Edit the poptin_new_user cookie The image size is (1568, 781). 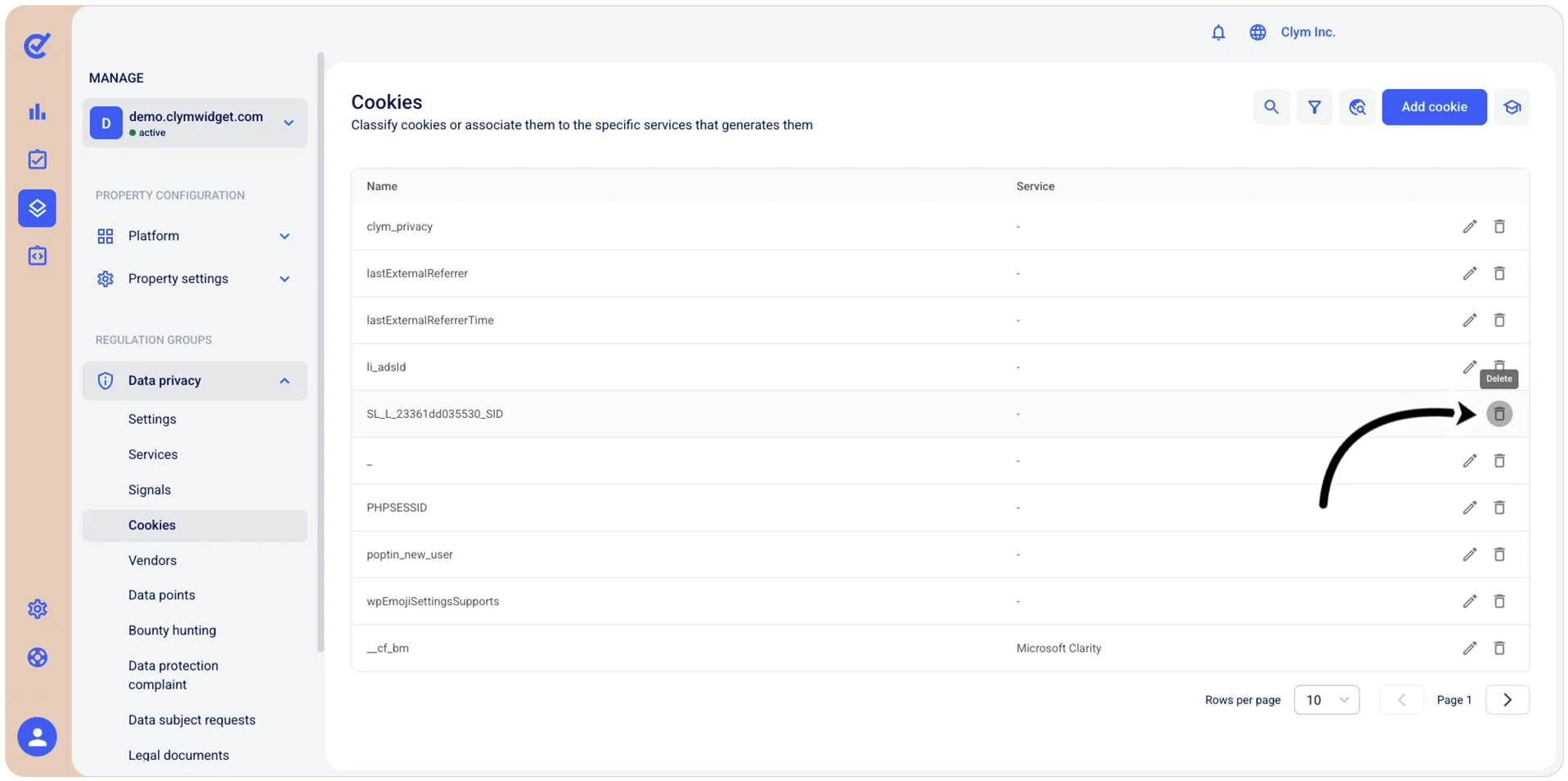(1469, 554)
